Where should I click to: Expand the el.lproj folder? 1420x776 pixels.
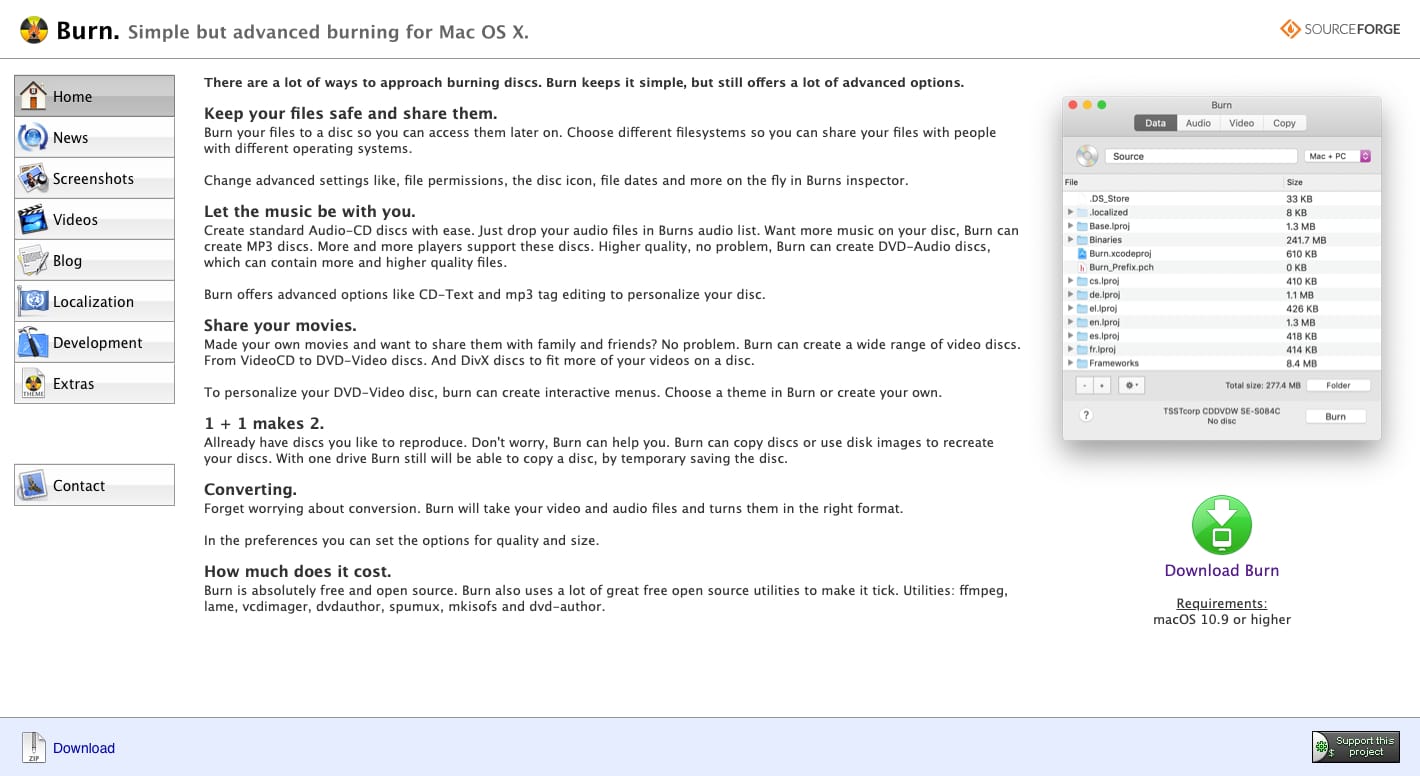1070,308
